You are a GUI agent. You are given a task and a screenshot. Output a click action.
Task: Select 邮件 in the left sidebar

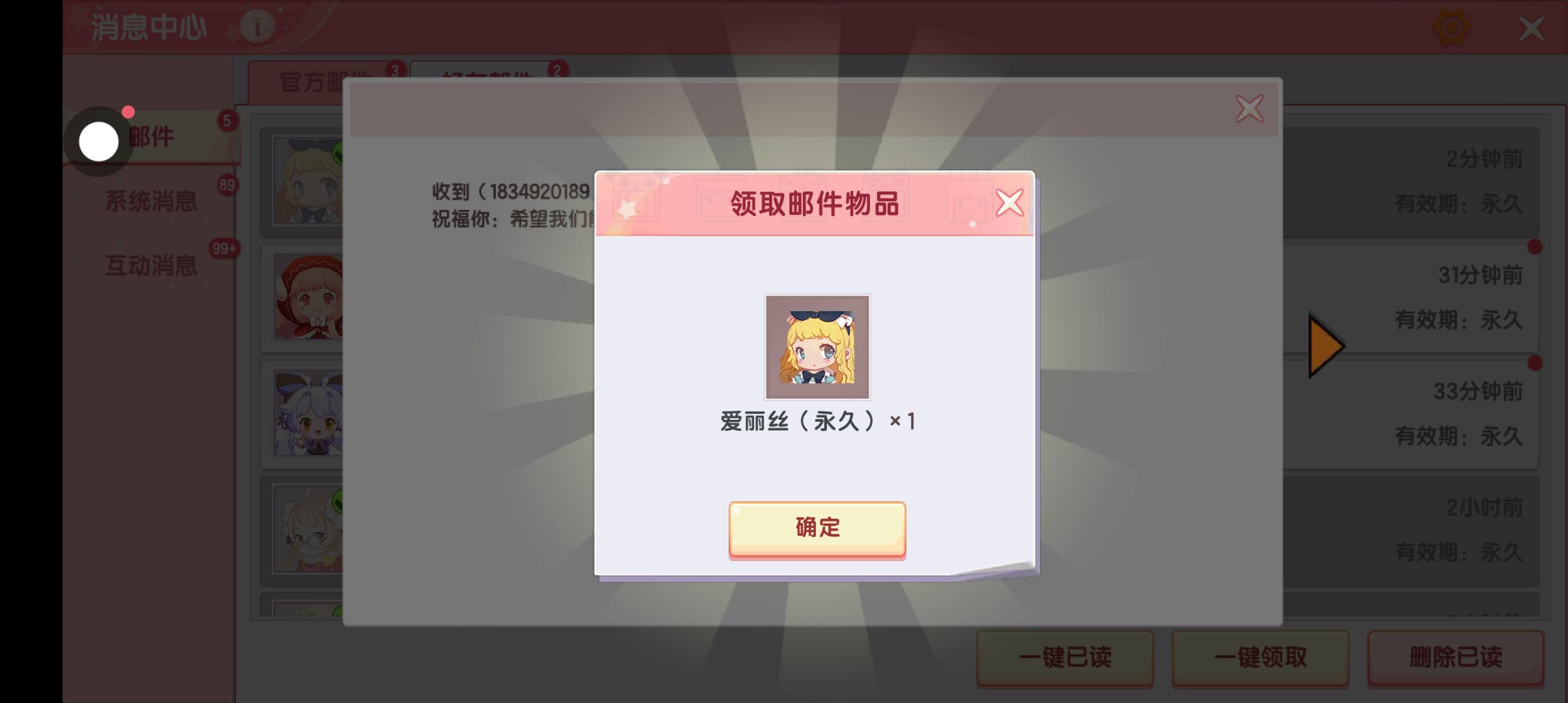(151, 137)
